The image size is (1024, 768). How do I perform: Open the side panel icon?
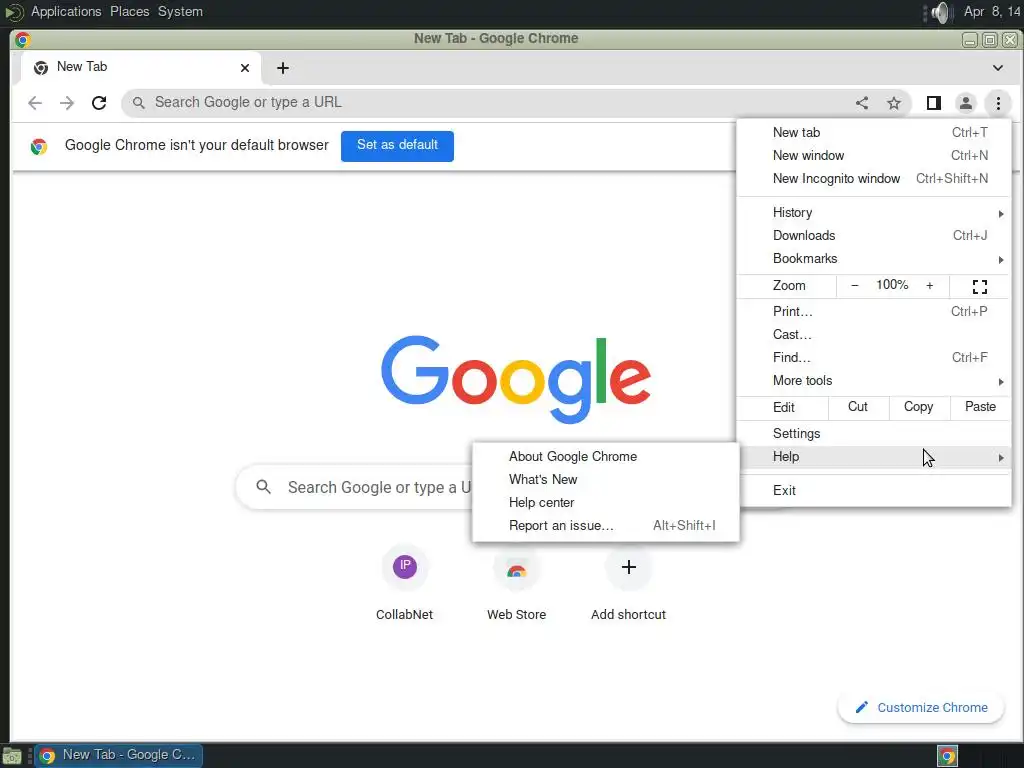934,103
